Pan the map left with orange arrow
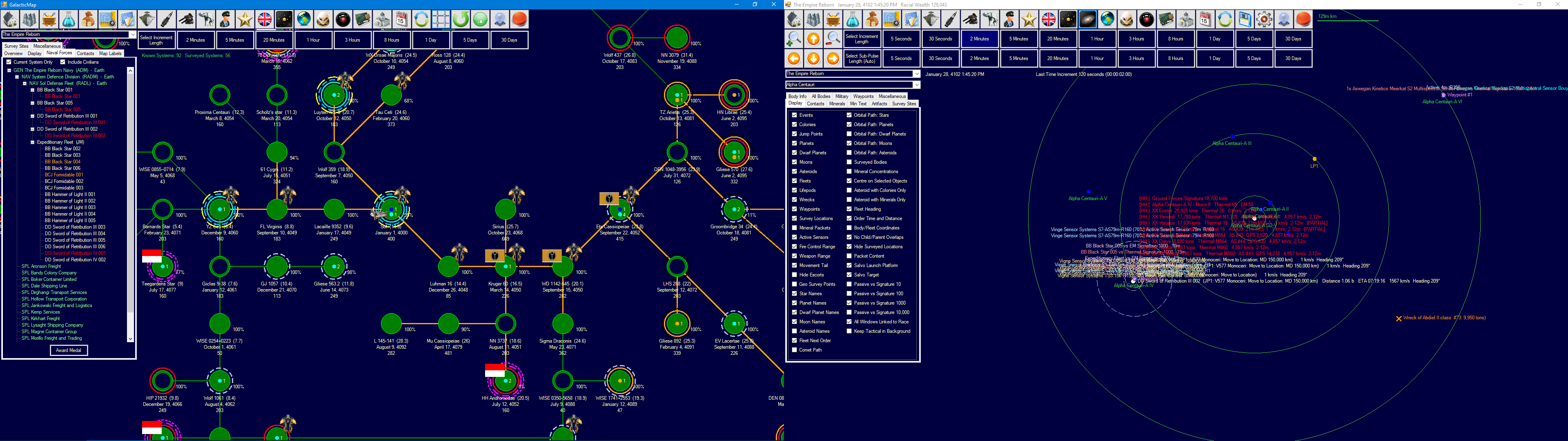The image size is (1568, 441). 794,58
